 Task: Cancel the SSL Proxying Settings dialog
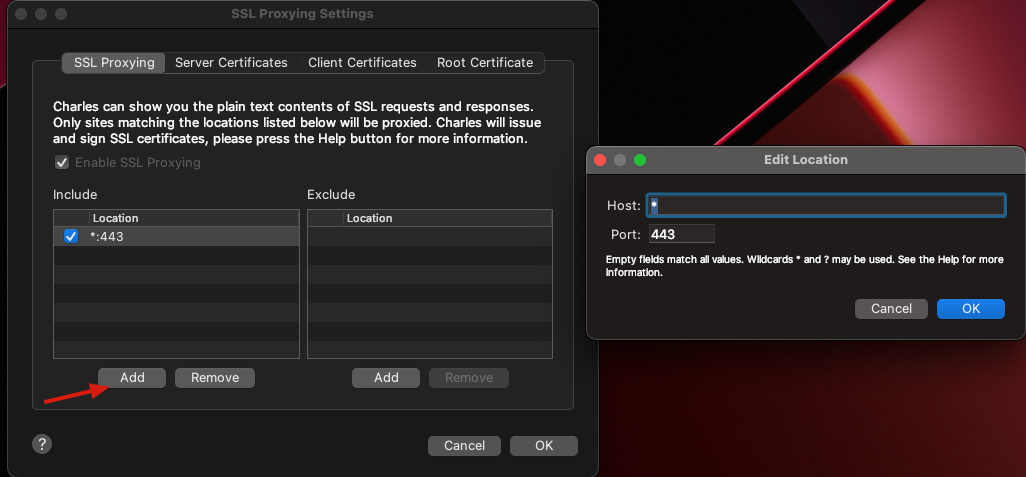pyautogui.click(x=465, y=446)
